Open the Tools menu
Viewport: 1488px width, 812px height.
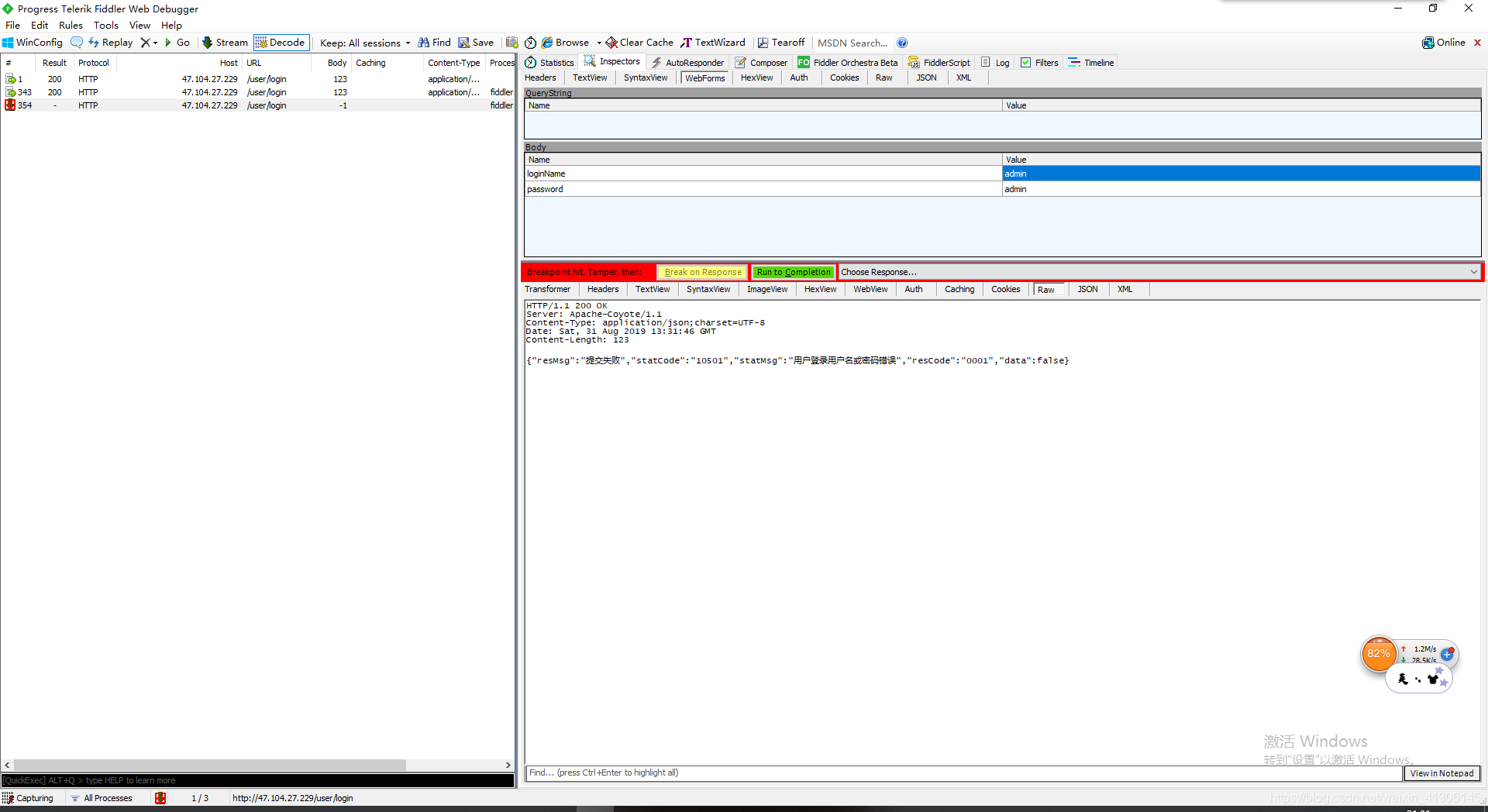click(106, 25)
